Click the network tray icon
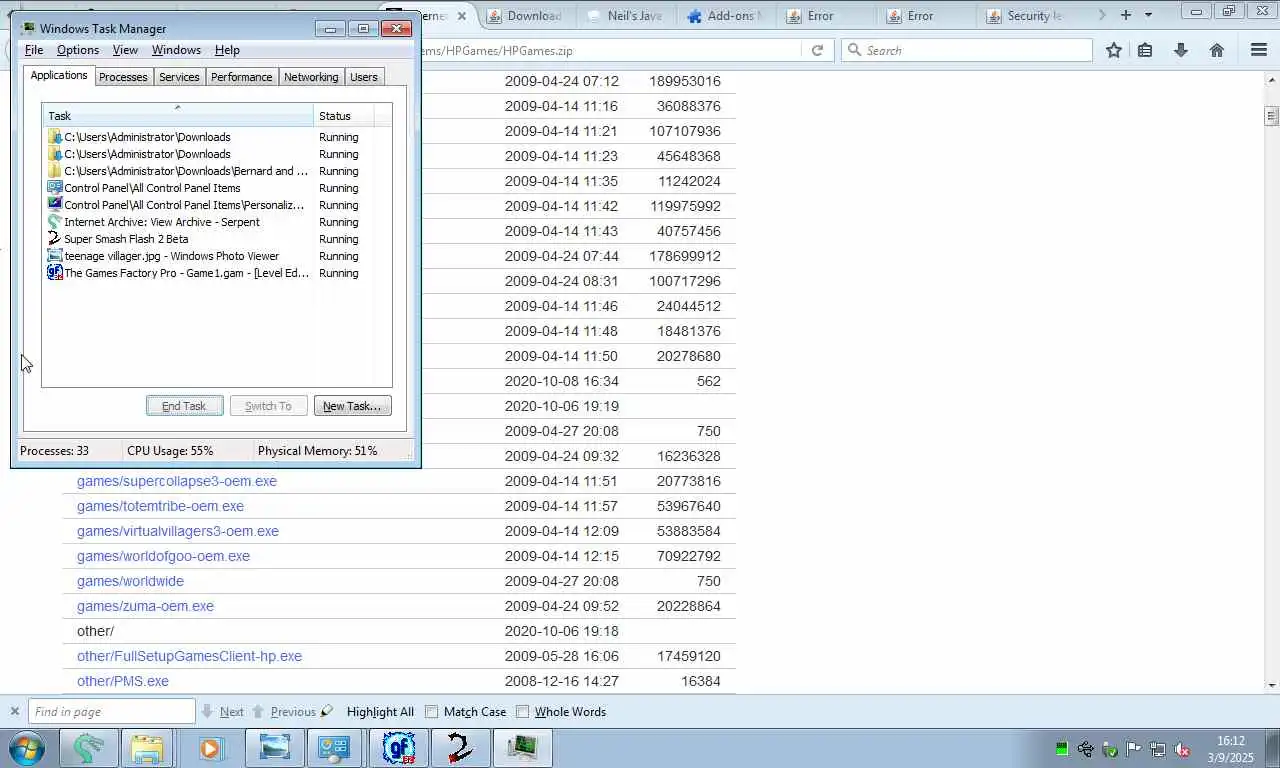Image resolution: width=1280 pixels, height=768 pixels. tap(1158, 749)
